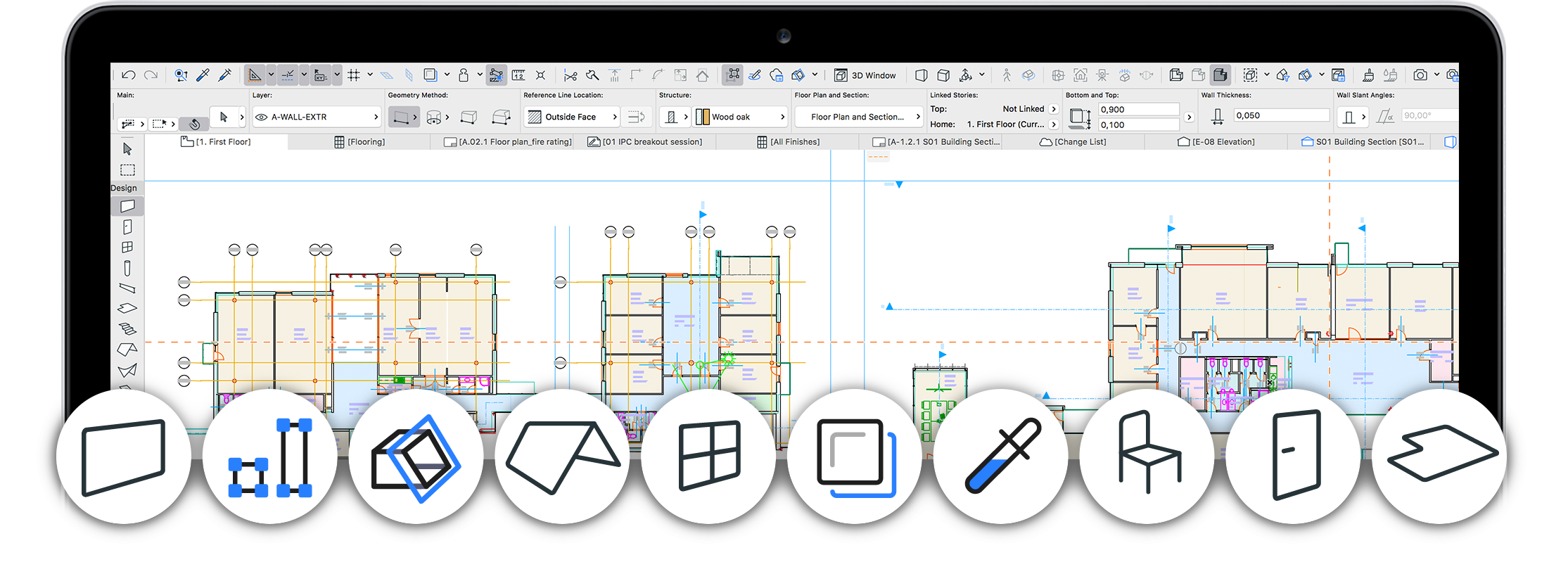Image resolution: width=1568 pixels, height=562 pixels.
Task: Select the Find and Select magnifier icon
Action: point(181,75)
